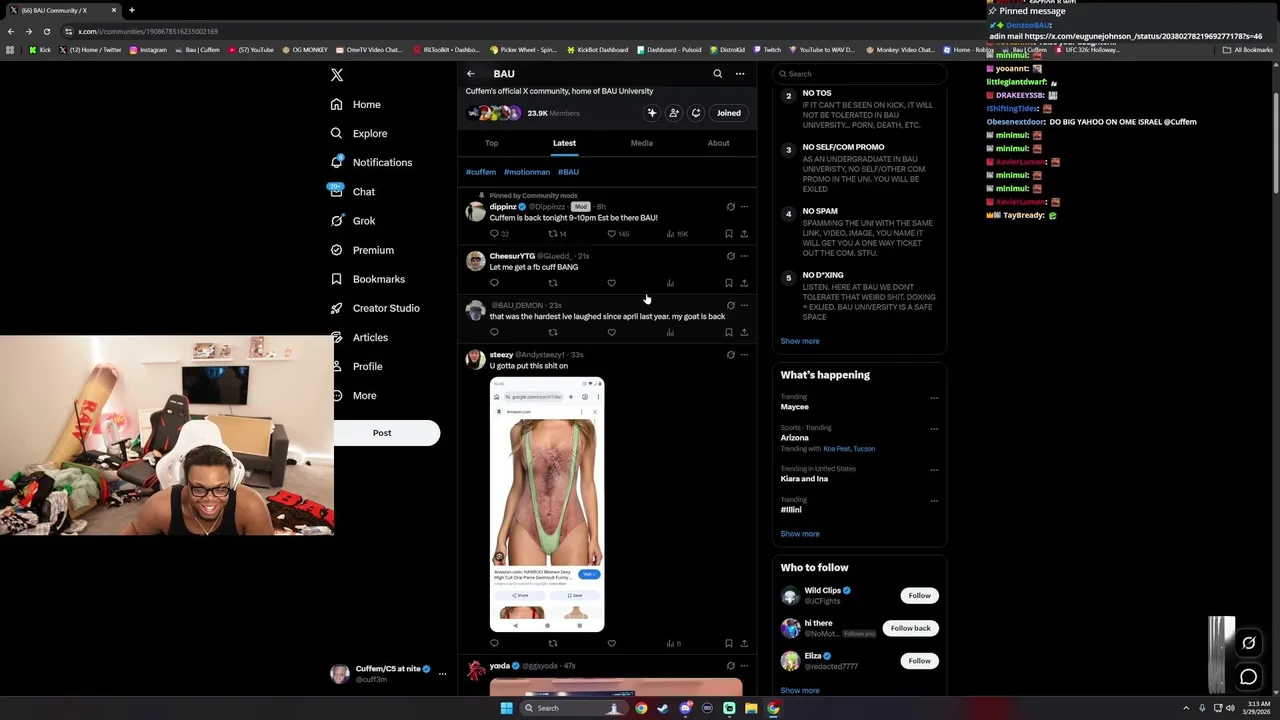Bookmark CheesurYTG's post
The image size is (1280, 720).
tap(729, 283)
